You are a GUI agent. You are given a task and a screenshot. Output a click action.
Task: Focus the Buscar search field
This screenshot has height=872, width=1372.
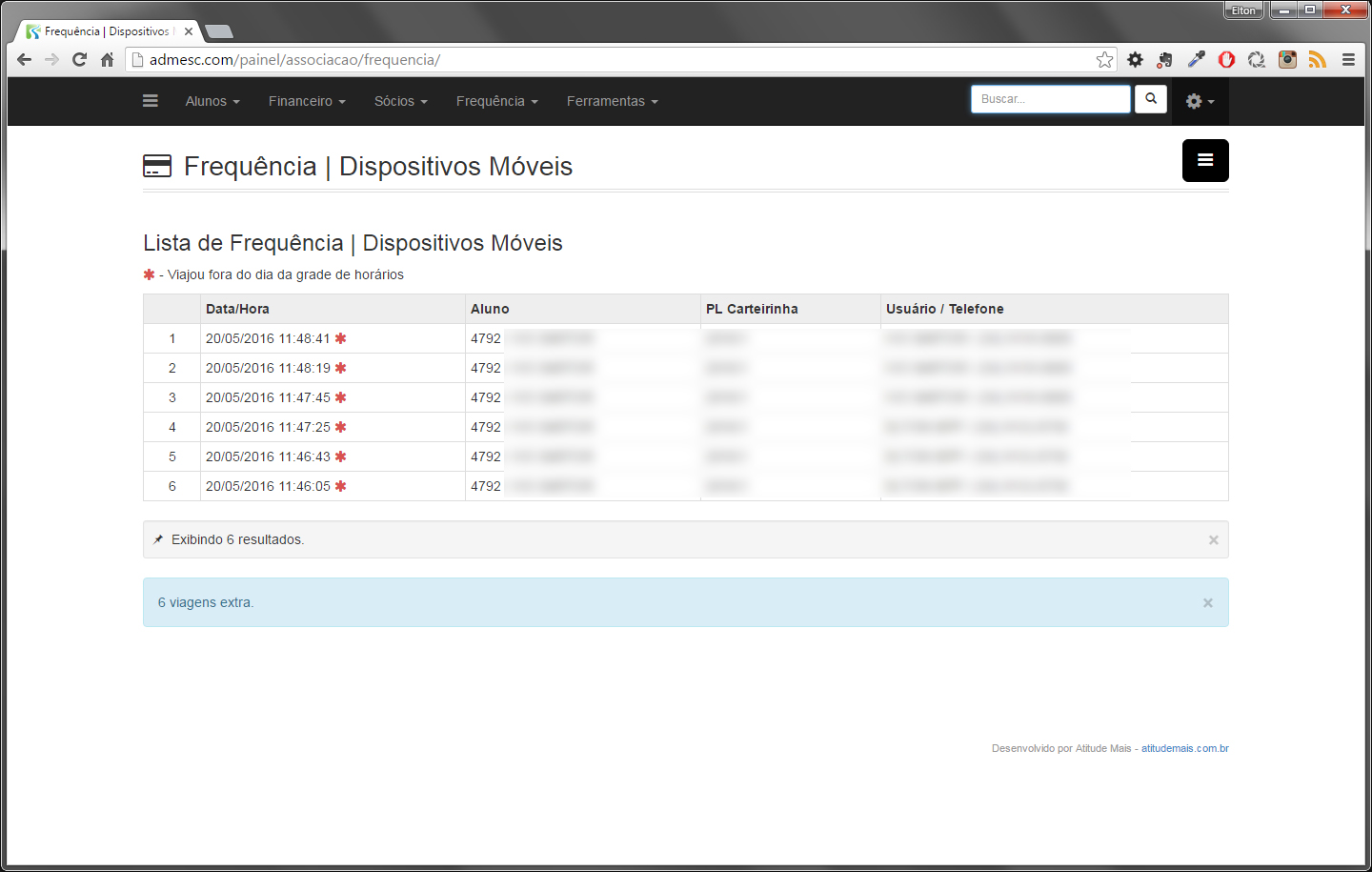[x=1050, y=99]
